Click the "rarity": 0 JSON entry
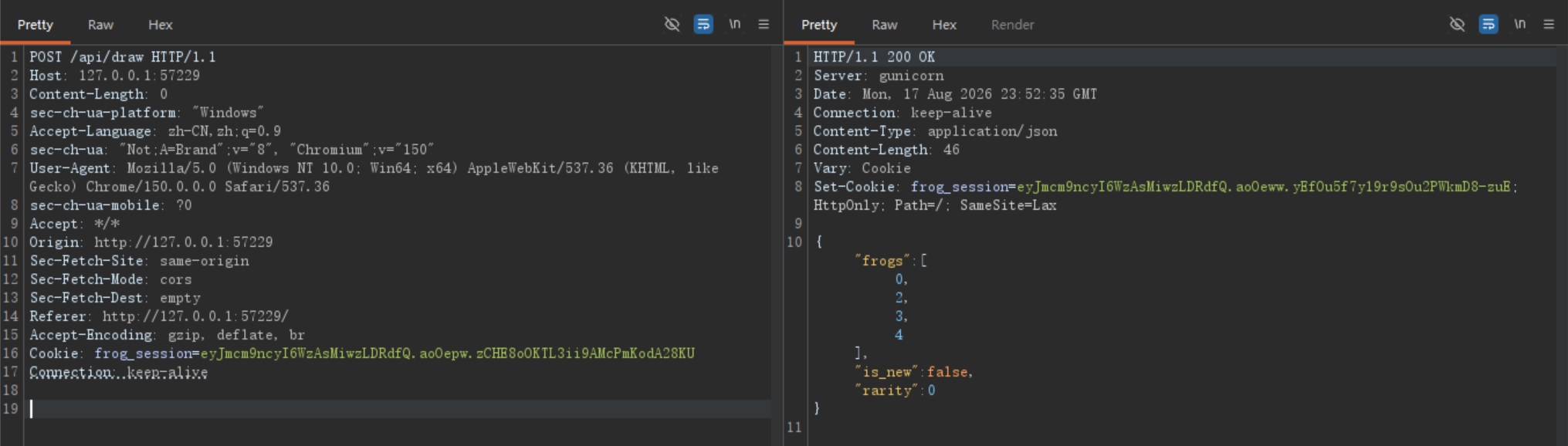This screenshot has height=446, width=1568. click(895, 390)
